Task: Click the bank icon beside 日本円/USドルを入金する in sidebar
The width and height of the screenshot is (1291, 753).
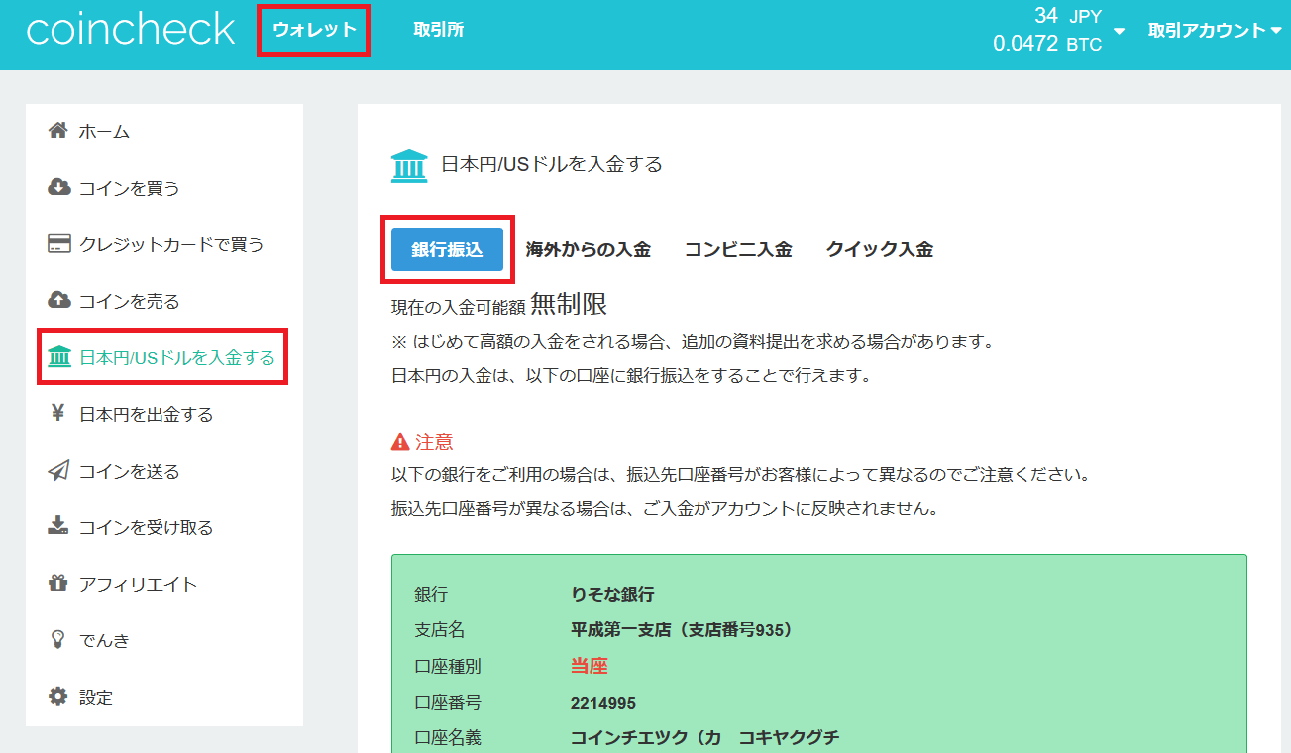Action: coord(59,357)
